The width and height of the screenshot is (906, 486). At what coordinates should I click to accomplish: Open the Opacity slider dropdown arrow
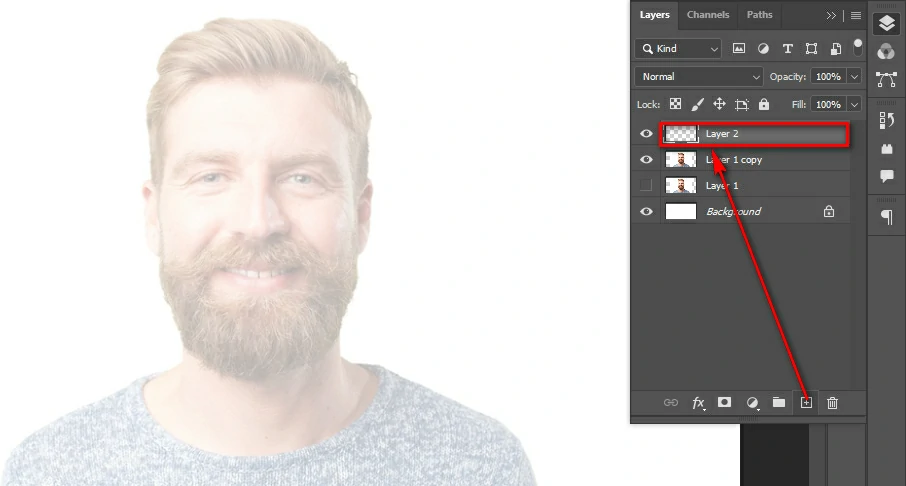tap(854, 76)
